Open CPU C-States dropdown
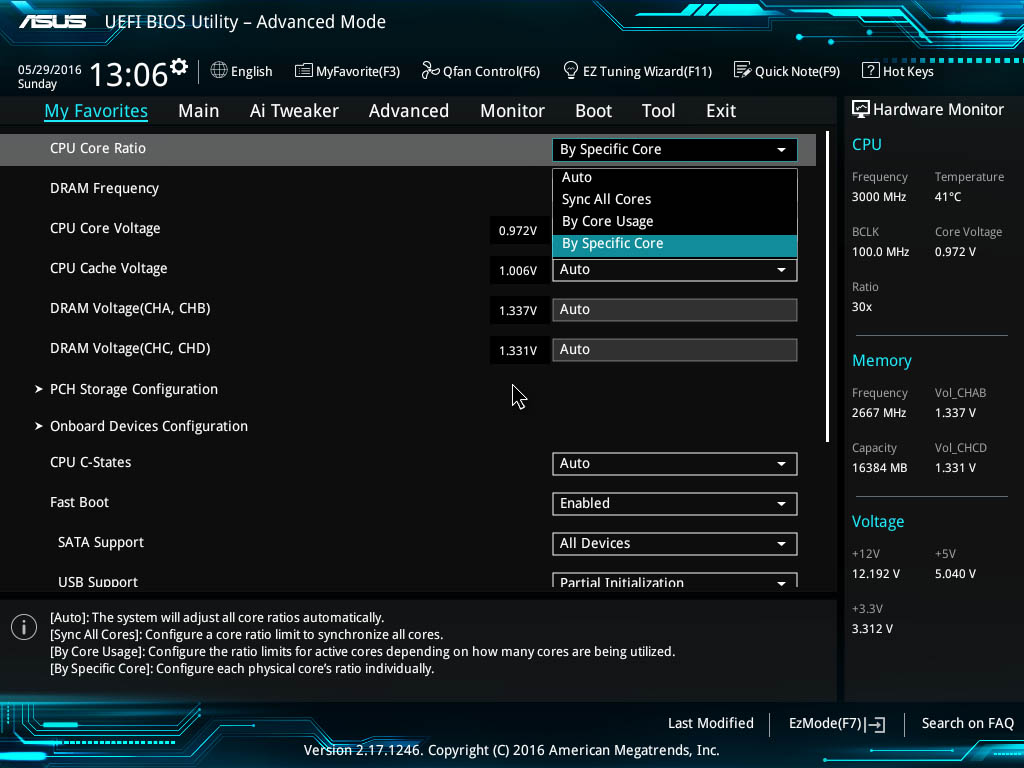Viewport: 1024px width, 768px height. [675, 464]
